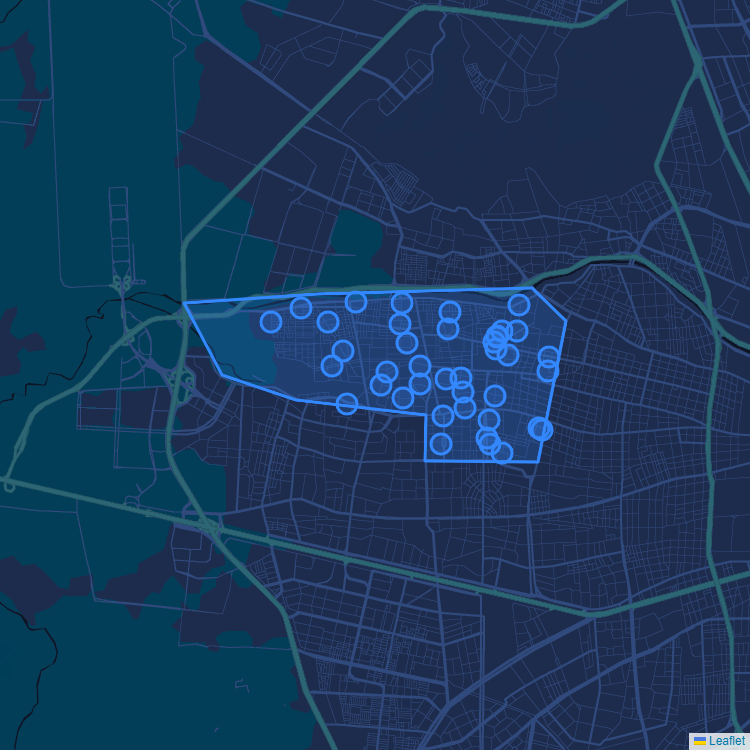750x750 pixels.
Task: Click the circle marker nearest the polygon's northeast corner
Action: (x=519, y=305)
